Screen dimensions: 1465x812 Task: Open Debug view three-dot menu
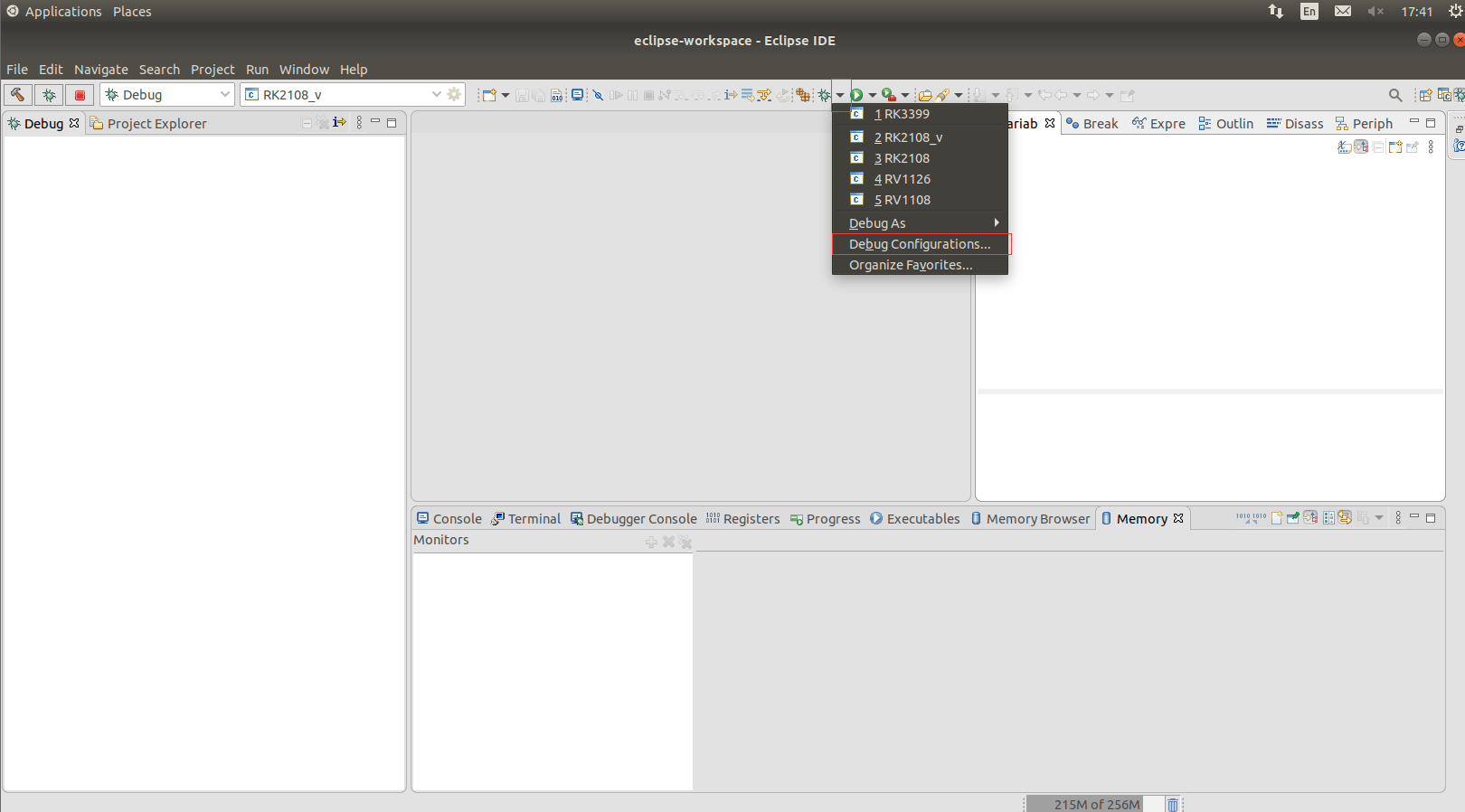[x=359, y=123]
